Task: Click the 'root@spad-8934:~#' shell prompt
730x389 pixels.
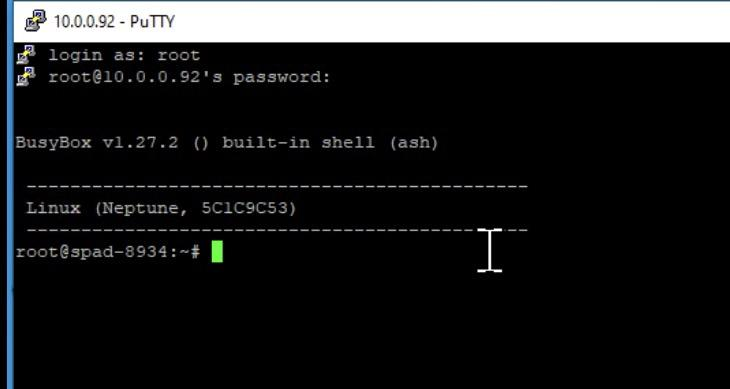Action: (x=108, y=252)
